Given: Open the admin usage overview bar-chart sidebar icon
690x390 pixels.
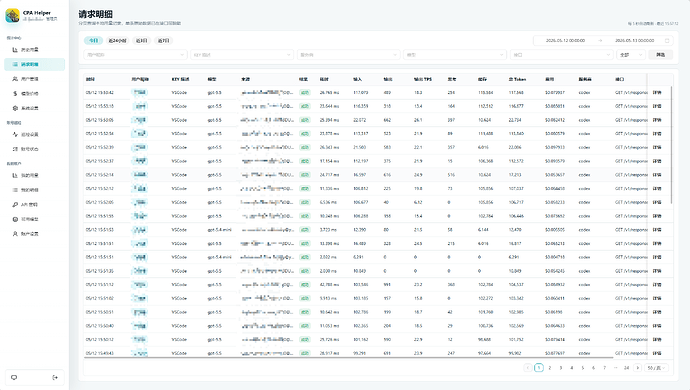Looking at the screenshot, I should [x=15, y=50].
